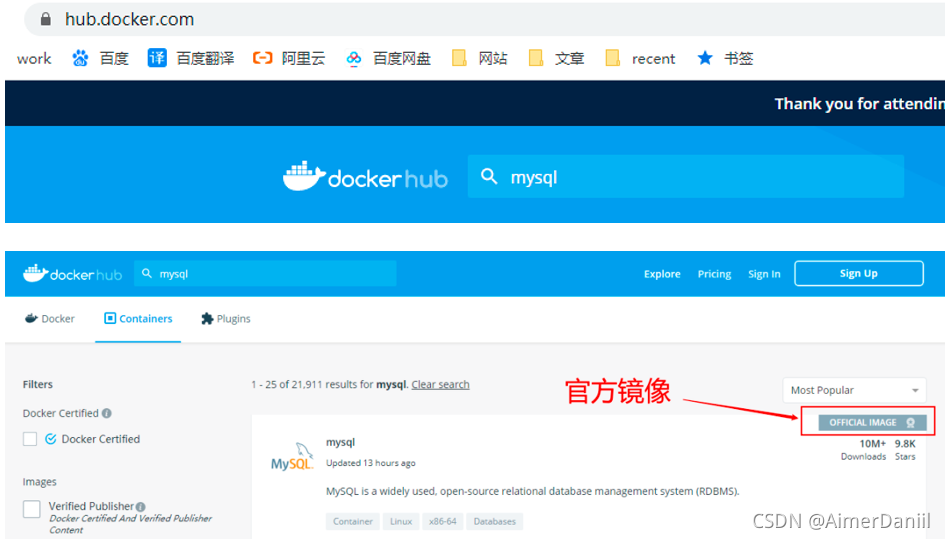The image size is (945, 539).
Task: Click the magnifier in navbar search field
Action: [x=146, y=274]
